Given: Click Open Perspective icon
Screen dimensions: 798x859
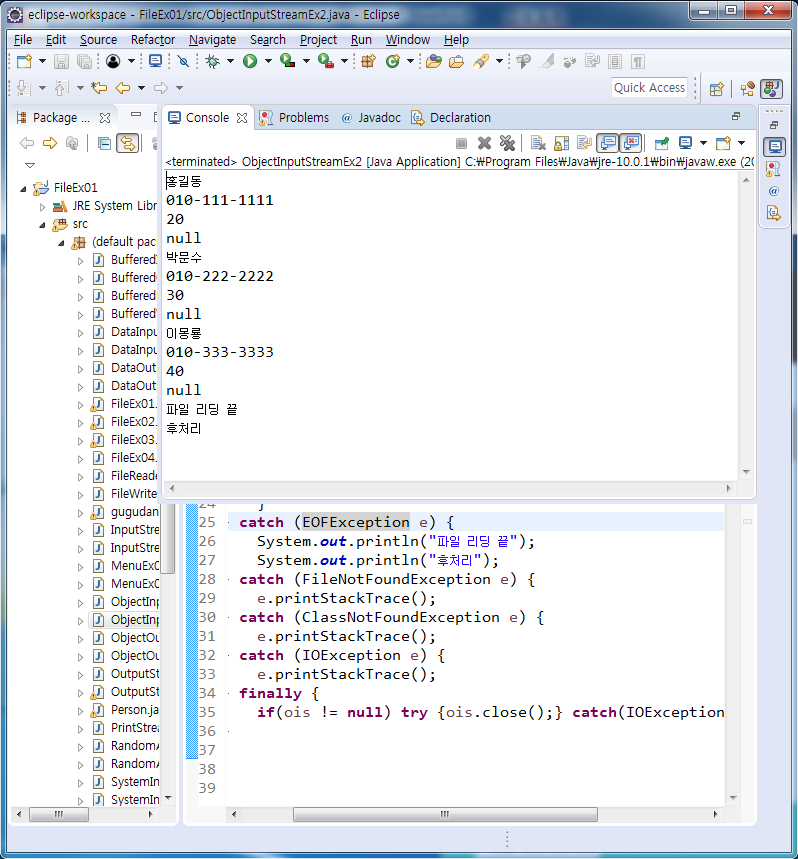Looking at the screenshot, I should [x=716, y=89].
